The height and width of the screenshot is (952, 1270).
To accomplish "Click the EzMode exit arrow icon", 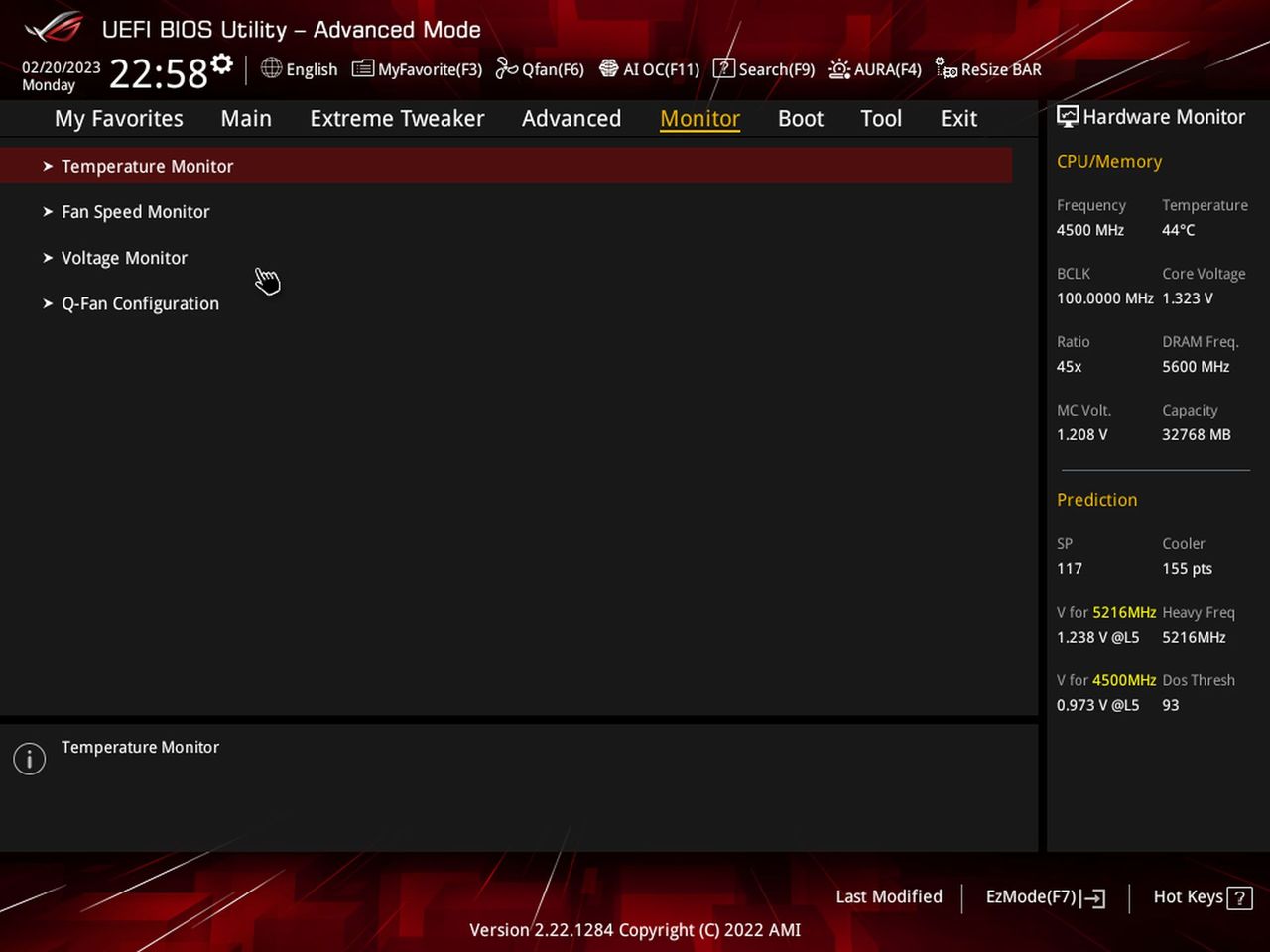I will pos(1092,898).
